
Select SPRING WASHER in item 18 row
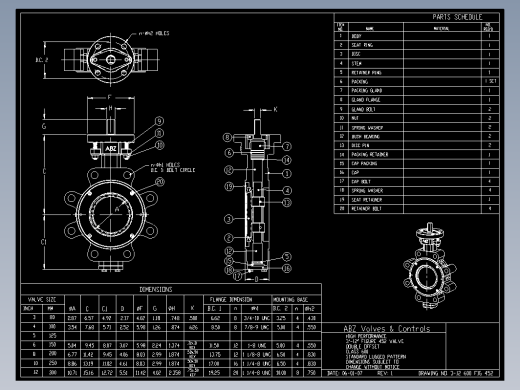[x=367, y=191]
